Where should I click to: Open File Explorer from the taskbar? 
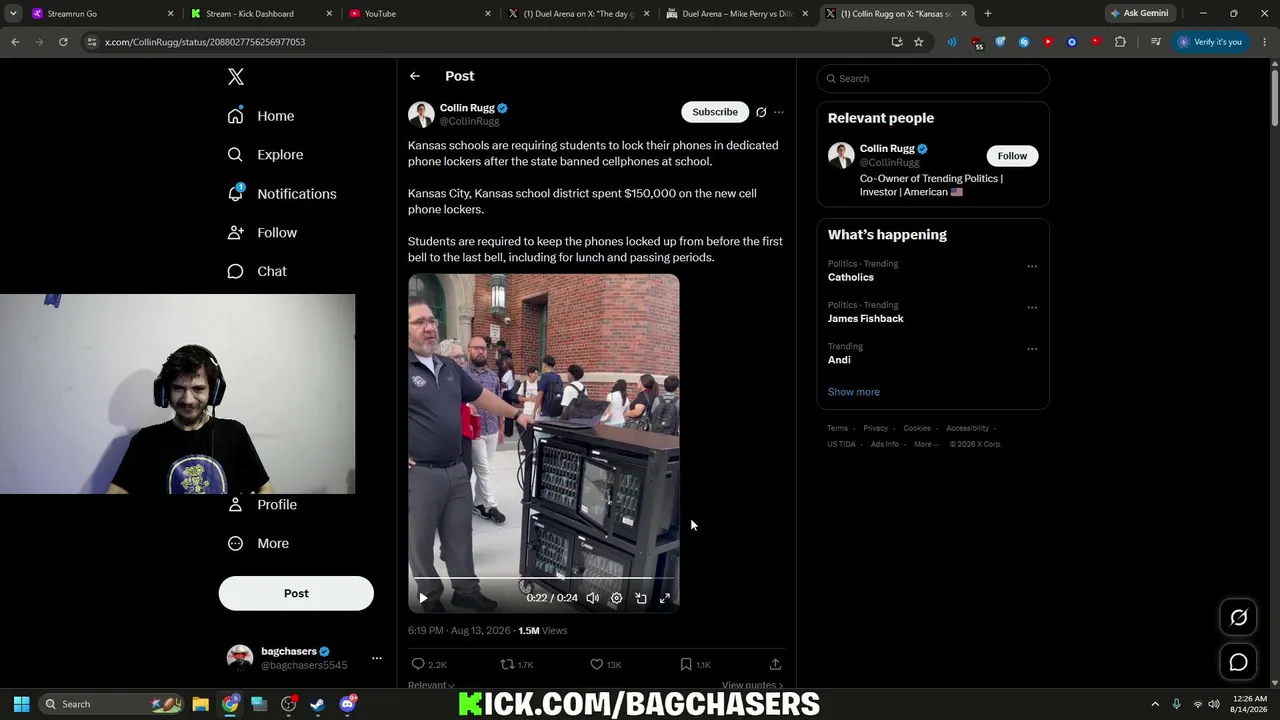pyautogui.click(x=200, y=704)
